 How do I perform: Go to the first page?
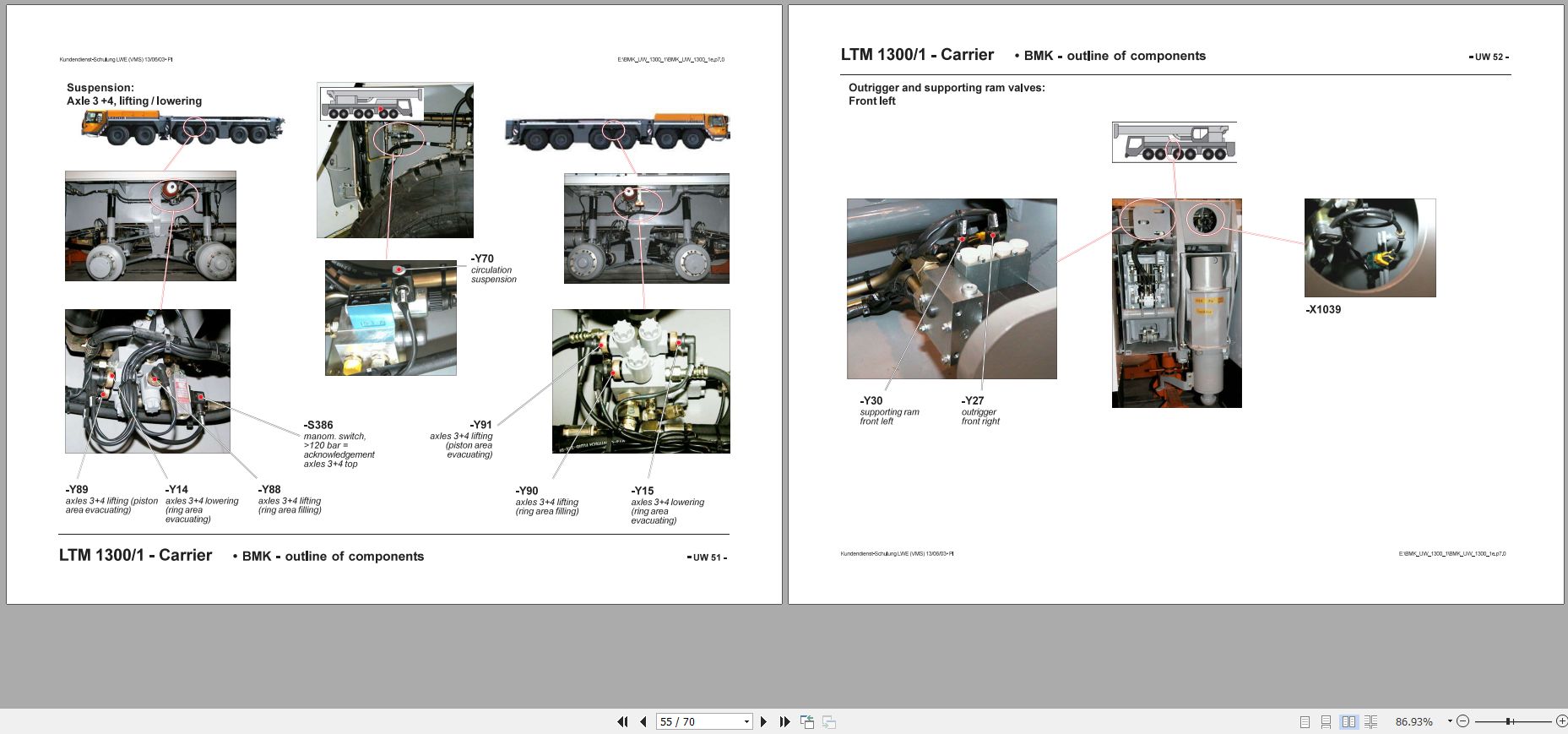tap(623, 721)
